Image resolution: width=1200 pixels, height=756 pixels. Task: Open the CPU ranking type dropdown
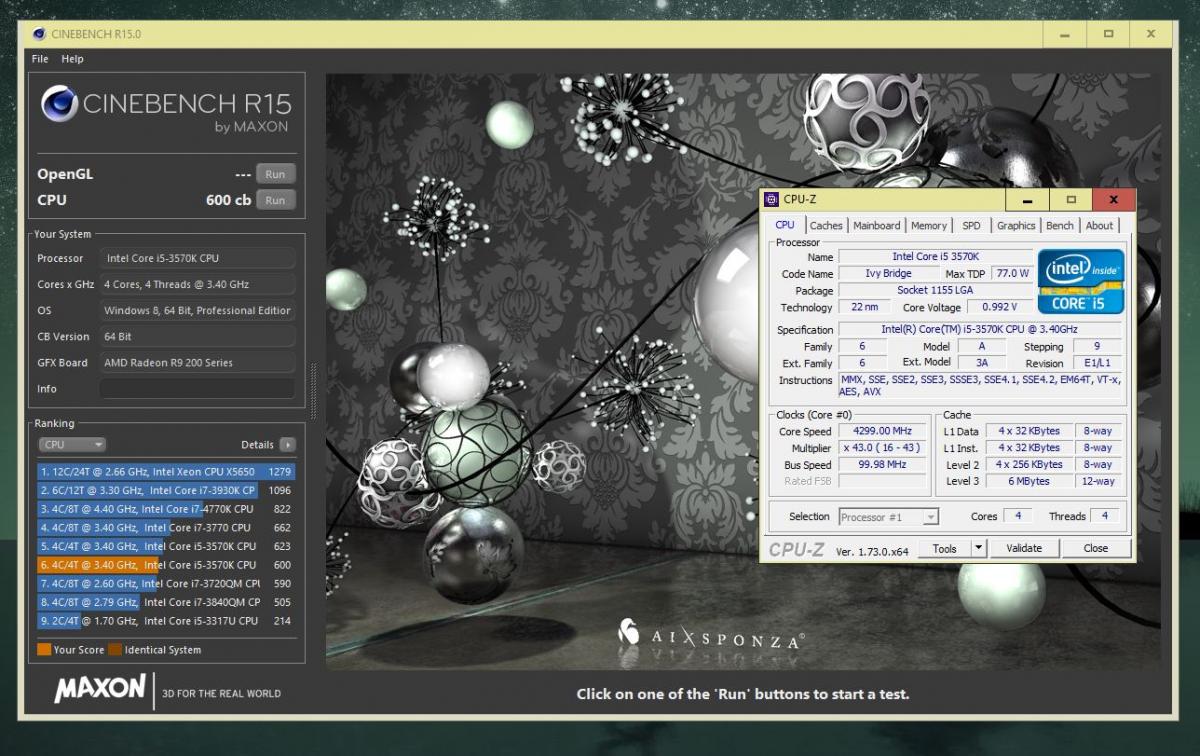coord(72,445)
